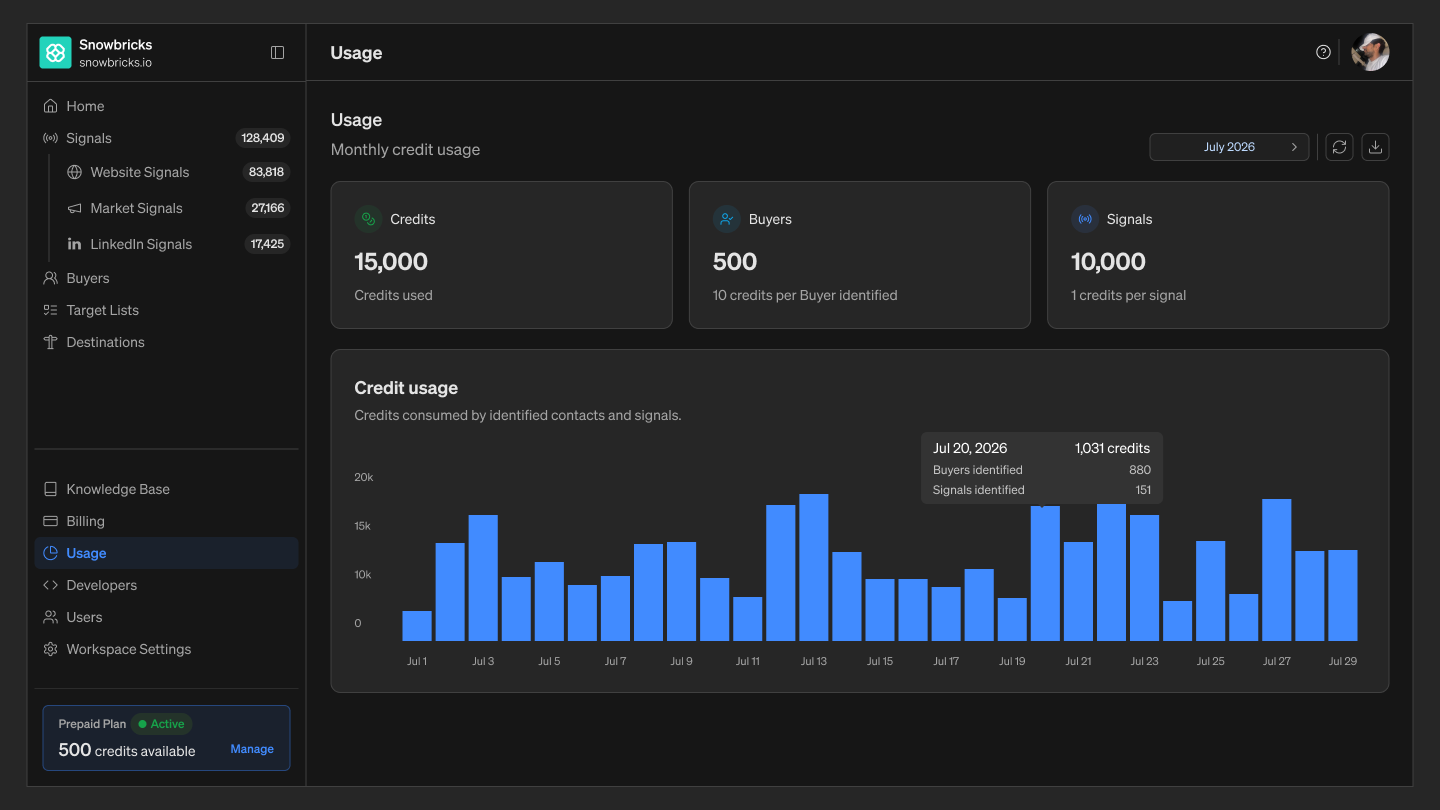Image resolution: width=1440 pixels, height=810 pixels.
Task: Click the 1,031 credits tooltip value
Action: [x=1113, y=448]
